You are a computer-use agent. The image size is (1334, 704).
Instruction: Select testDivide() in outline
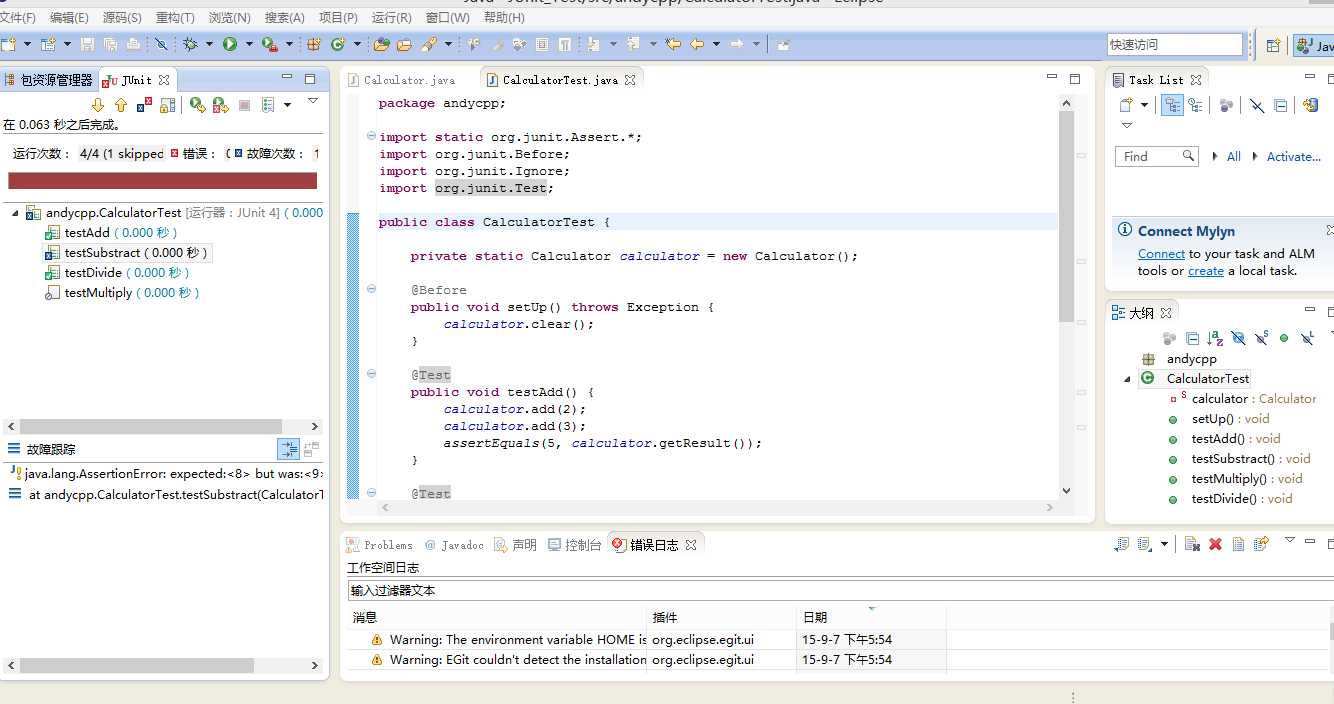pos(1230,499)
